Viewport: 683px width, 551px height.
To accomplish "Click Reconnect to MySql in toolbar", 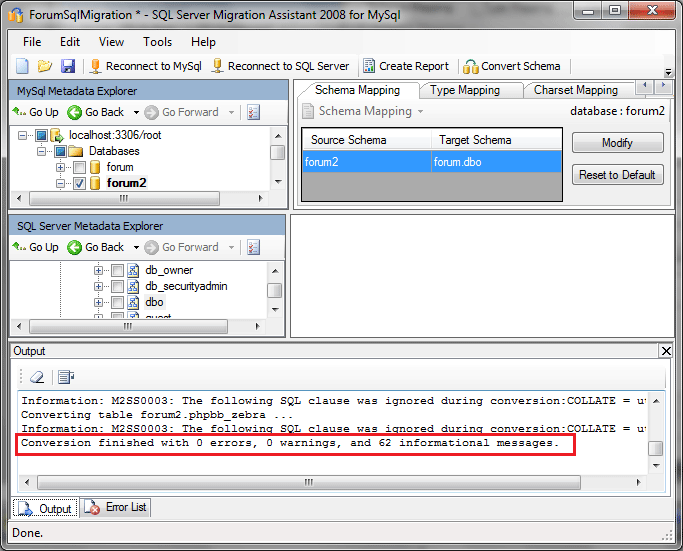I will (x=145, y=66).
